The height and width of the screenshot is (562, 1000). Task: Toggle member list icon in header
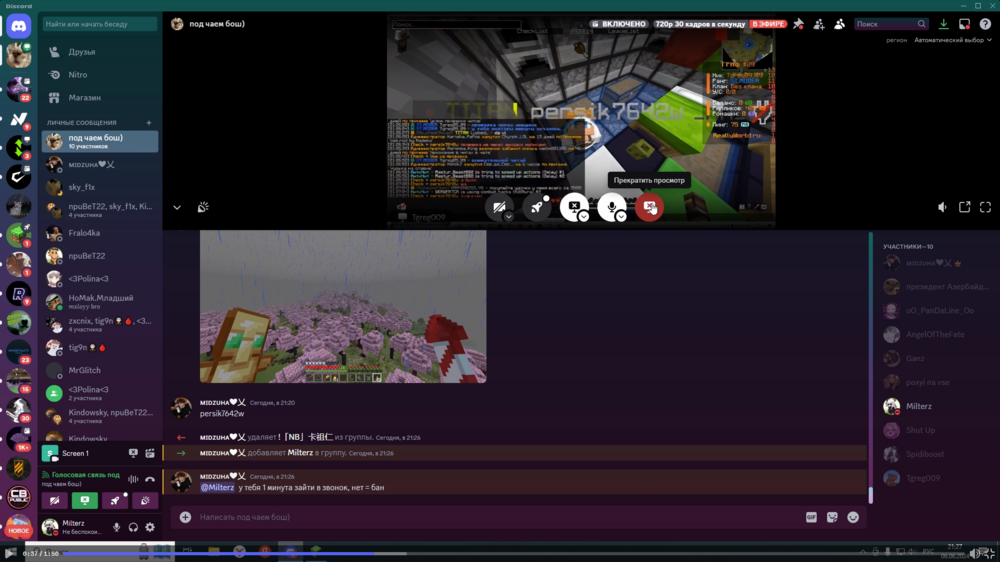[x=839, y=24]
